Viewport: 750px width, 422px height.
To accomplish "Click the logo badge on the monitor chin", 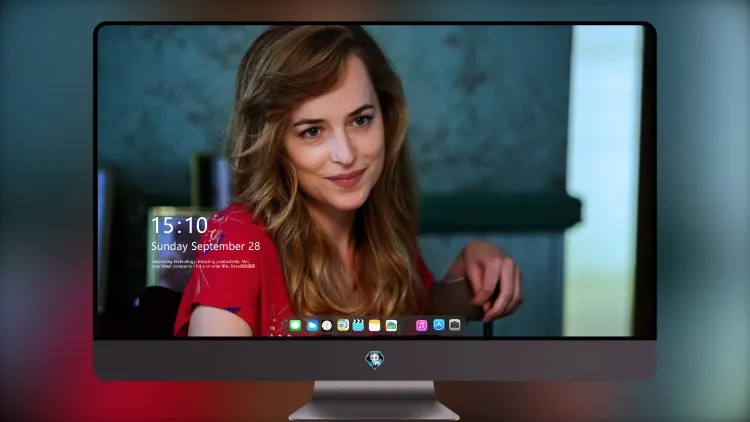I will click(375, 359).
